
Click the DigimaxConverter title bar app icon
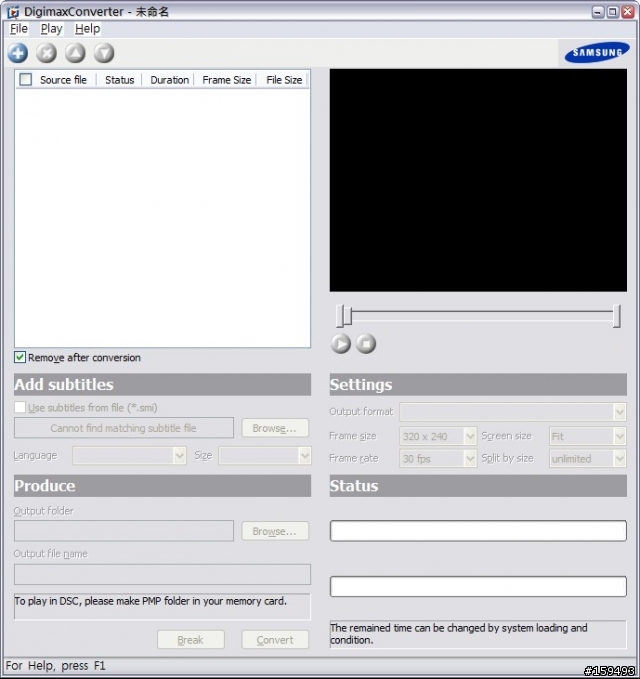click(13, 12)
